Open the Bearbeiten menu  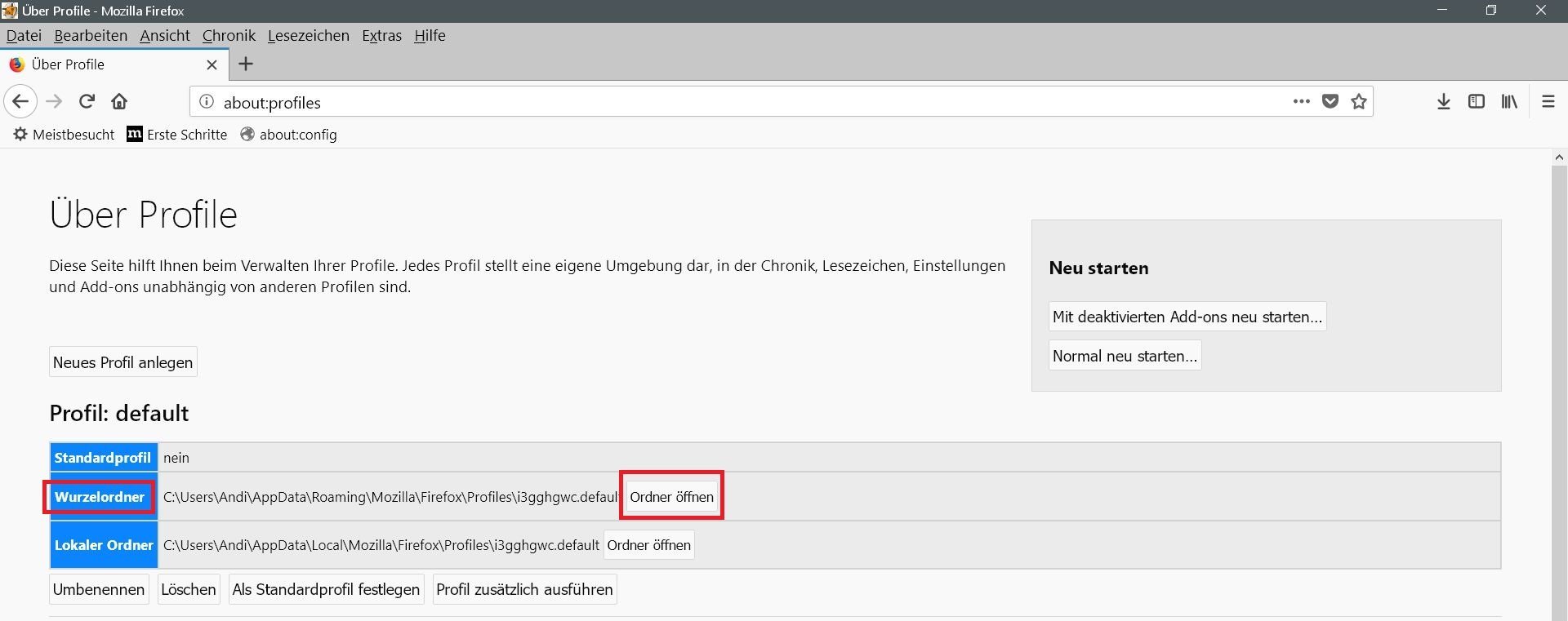click(91, 36)
